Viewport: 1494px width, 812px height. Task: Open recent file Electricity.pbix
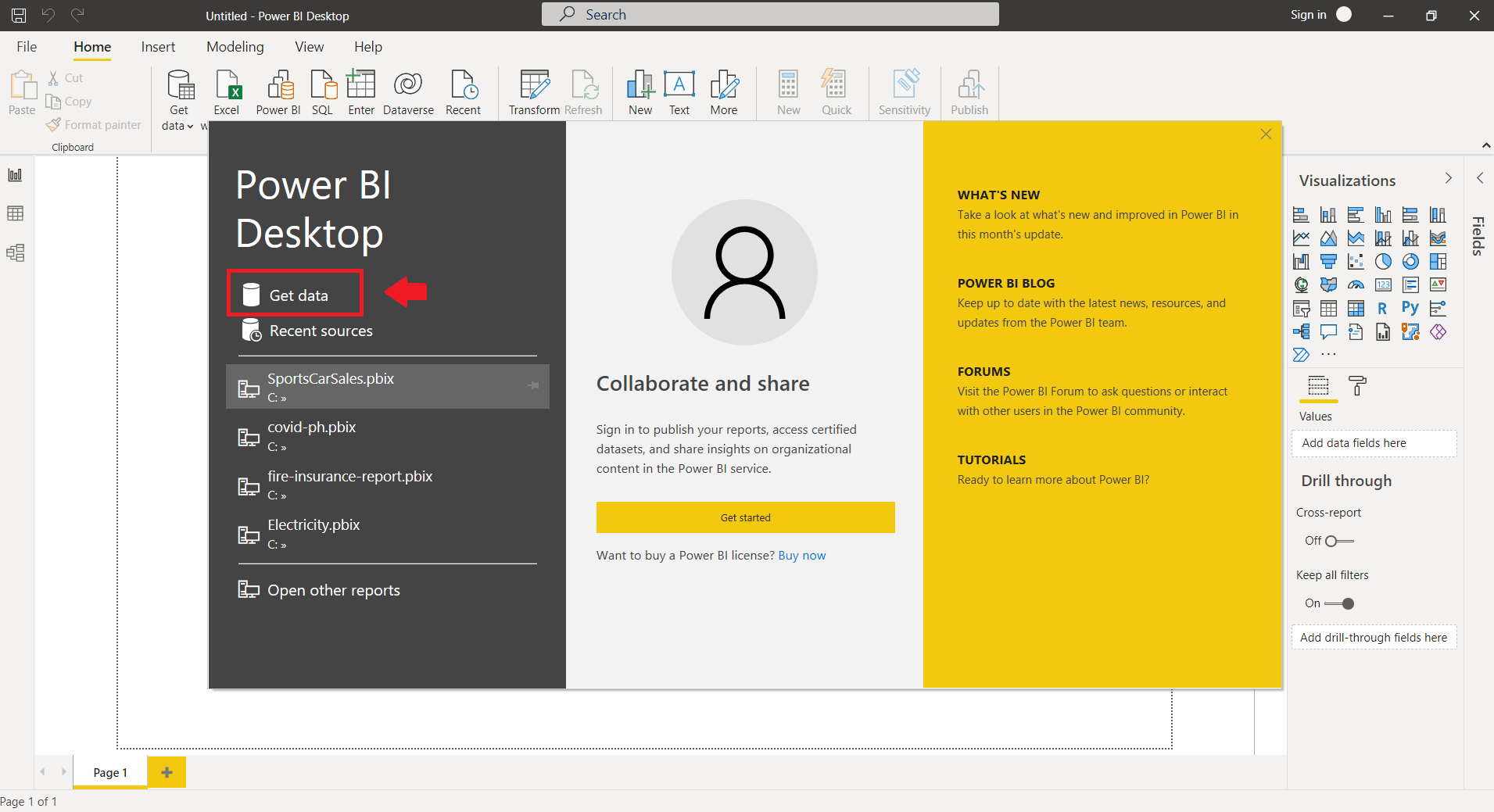(388, 533)
